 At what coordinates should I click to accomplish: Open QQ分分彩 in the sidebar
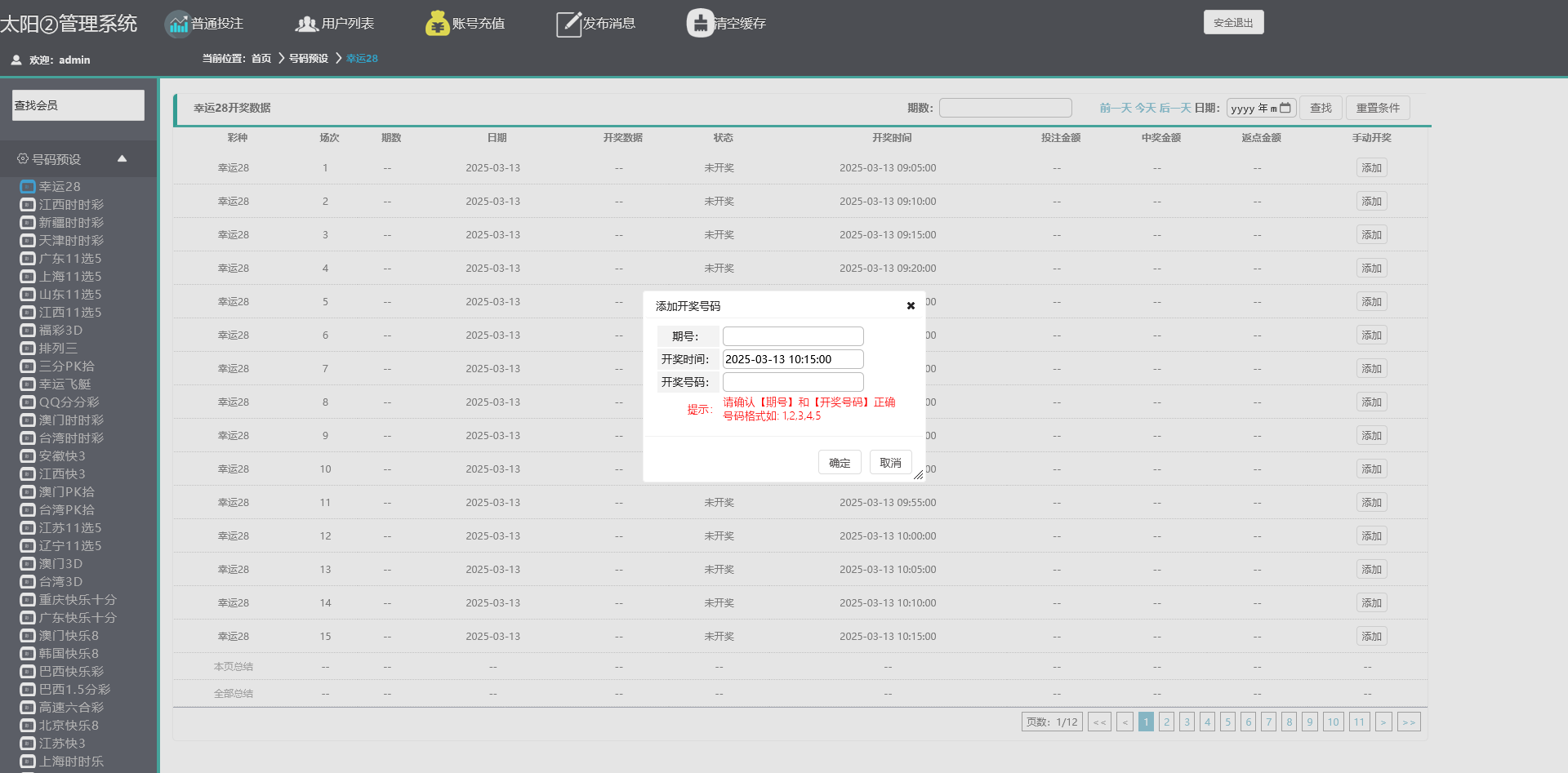point(69,402)
